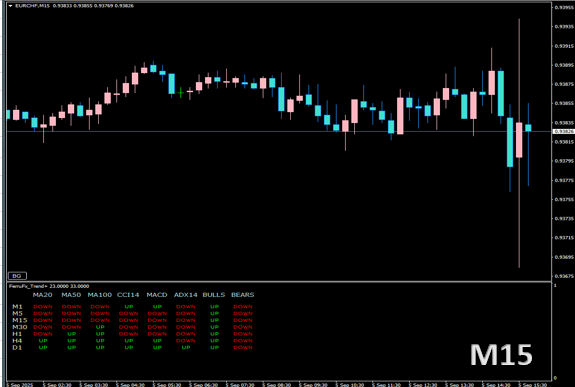
Task: Click the 5 Sep 15:30 time label
Action: coord(533,385)
